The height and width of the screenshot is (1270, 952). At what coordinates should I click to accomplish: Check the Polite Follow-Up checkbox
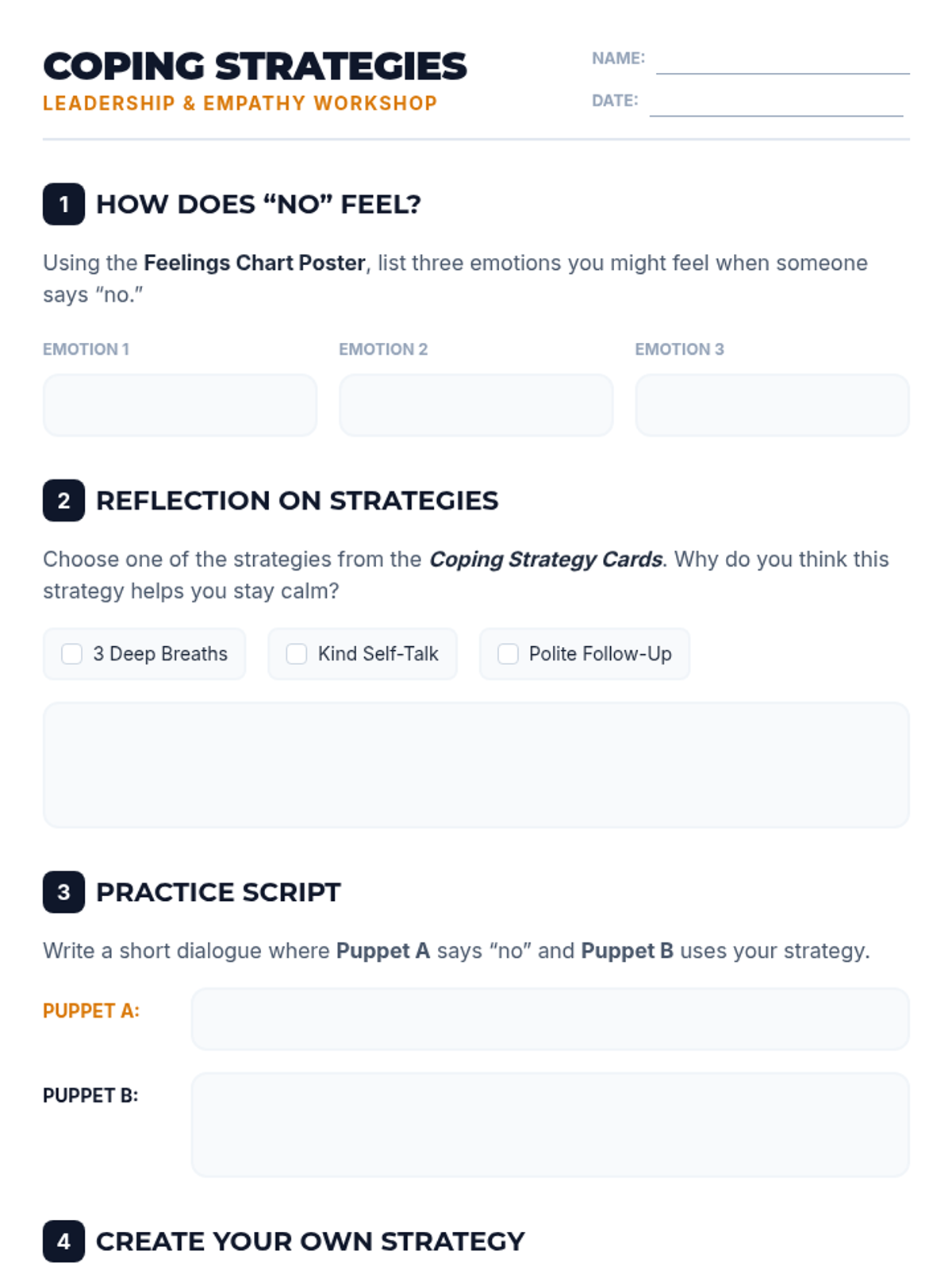(x=508, y=654)
